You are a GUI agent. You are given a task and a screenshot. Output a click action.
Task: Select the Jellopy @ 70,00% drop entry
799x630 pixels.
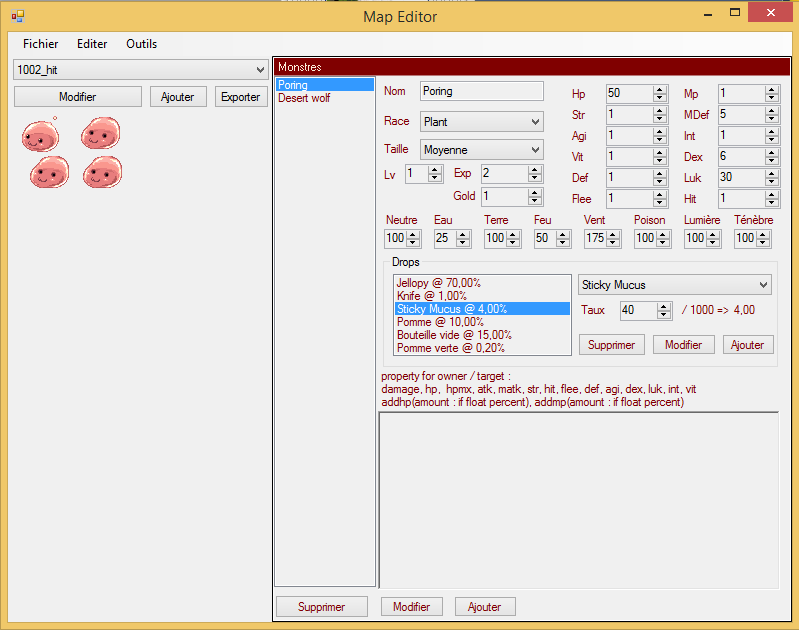point(482,283)
